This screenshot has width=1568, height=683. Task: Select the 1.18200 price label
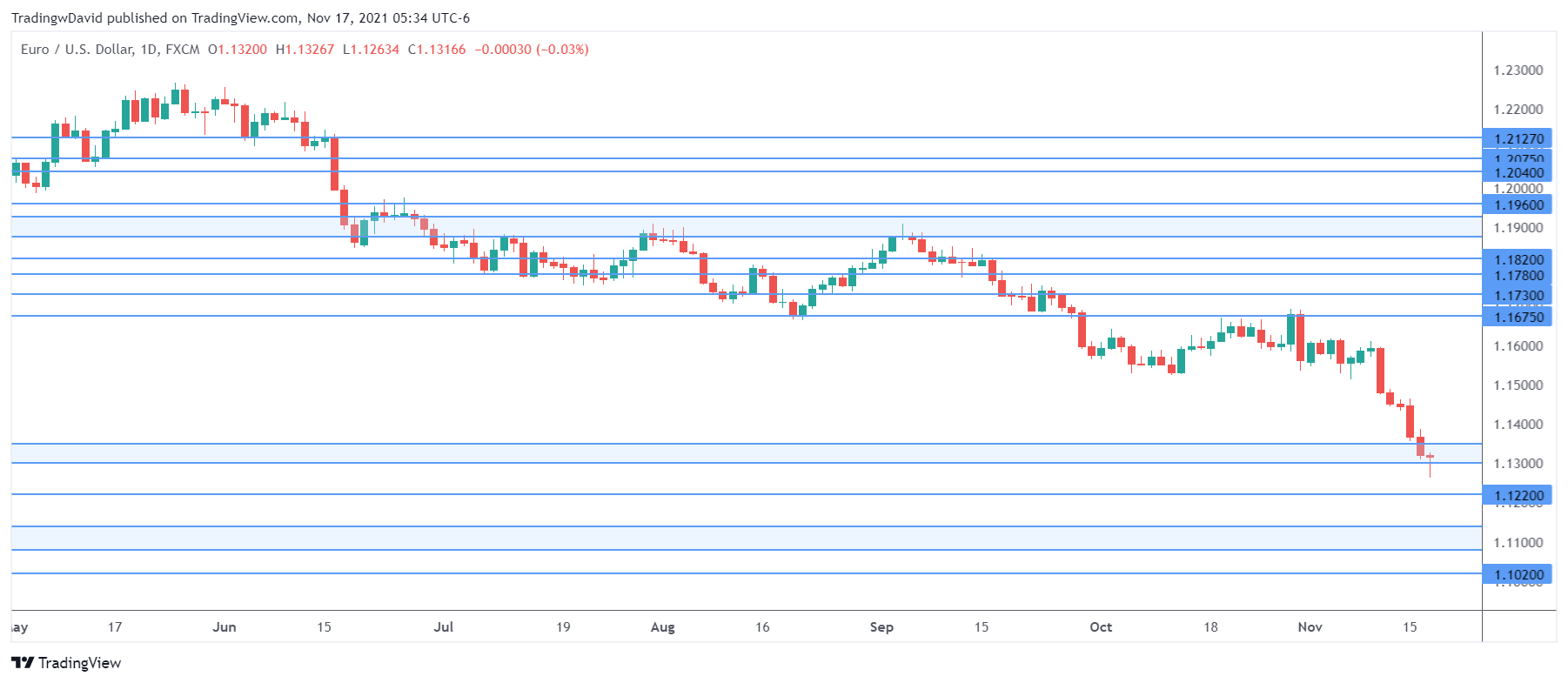(x=1518, y=260)
